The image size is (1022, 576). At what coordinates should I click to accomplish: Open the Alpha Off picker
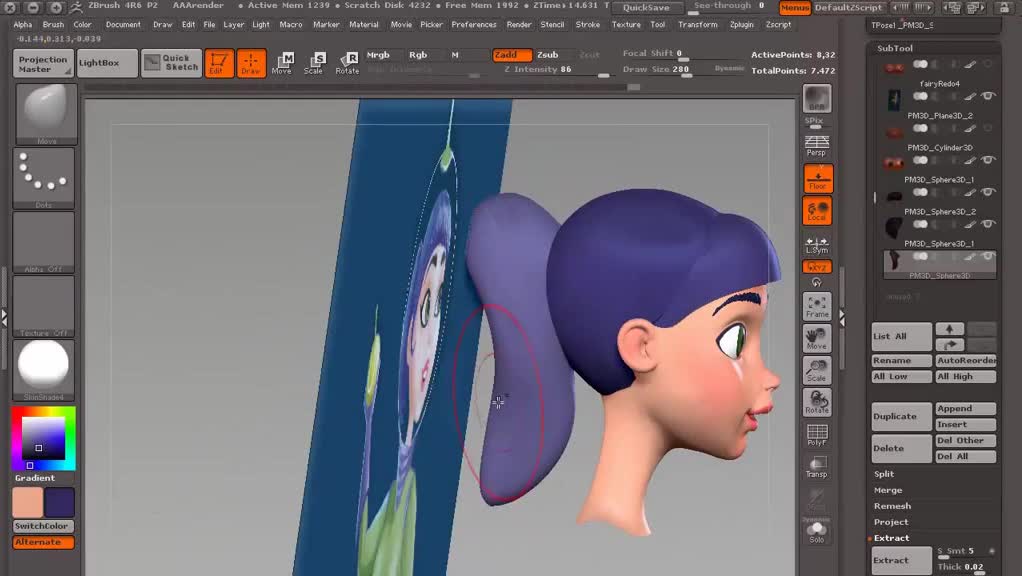(44, 242)
